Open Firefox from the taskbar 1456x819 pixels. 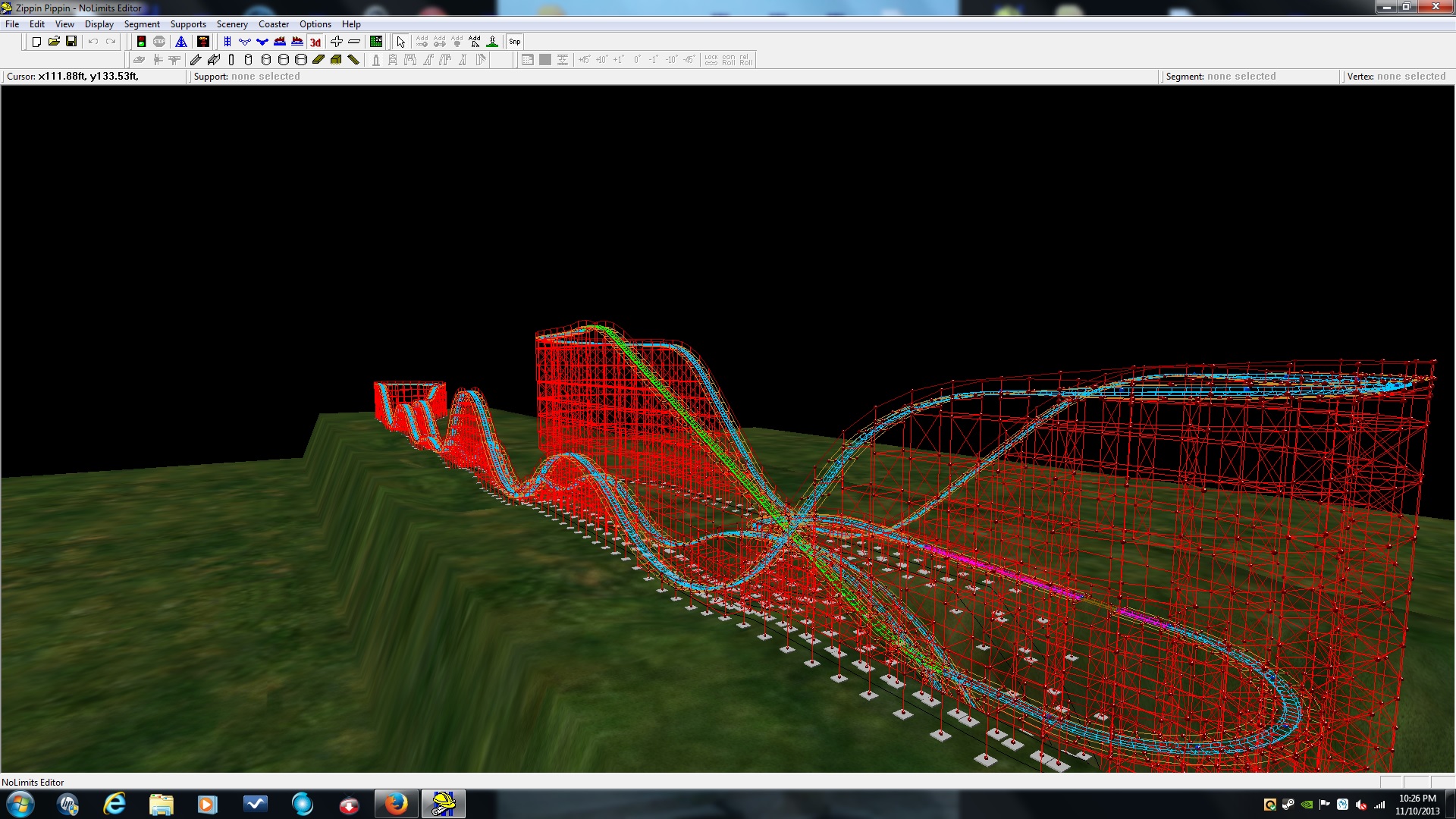click(x=396, y=804)
